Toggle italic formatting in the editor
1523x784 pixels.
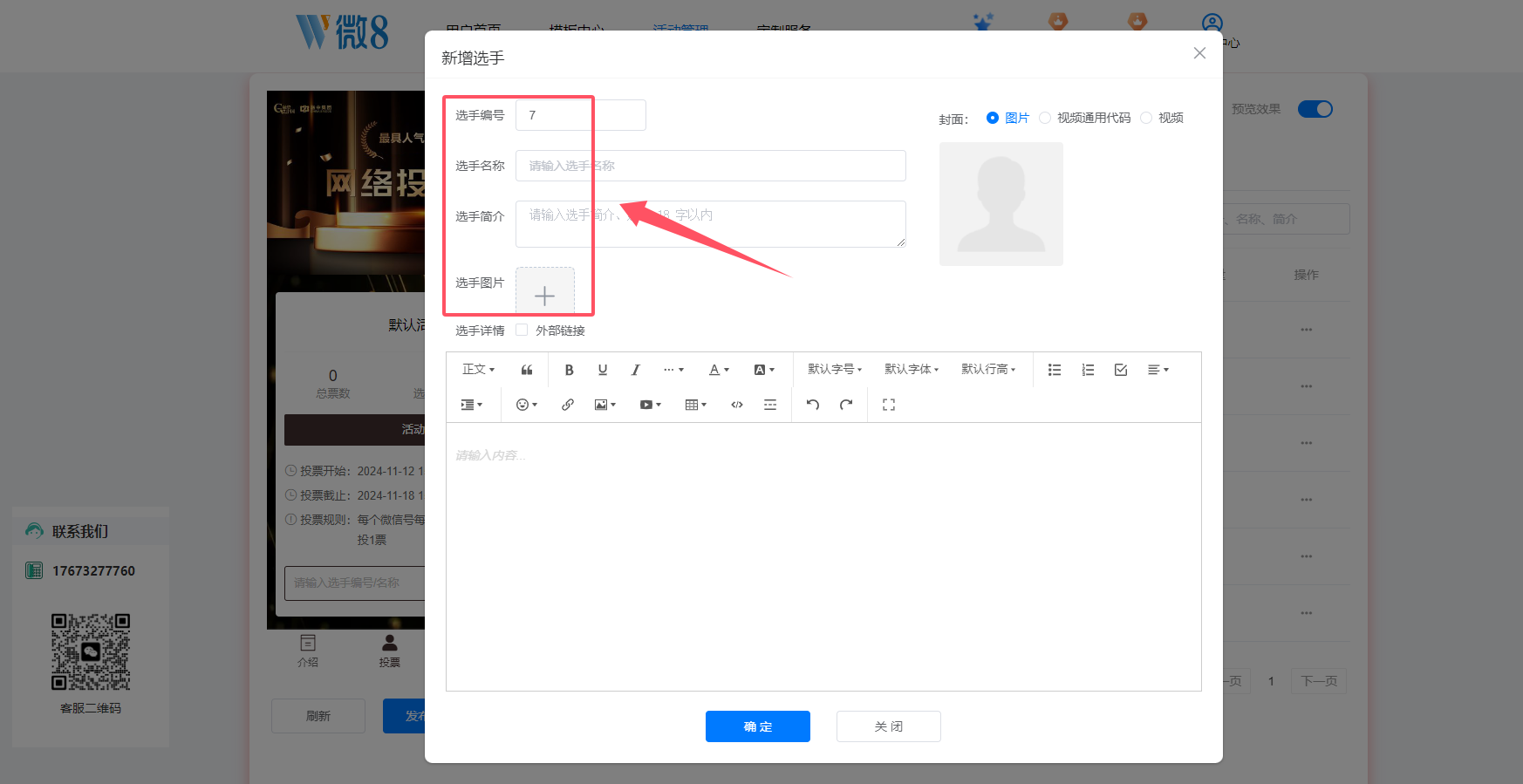click(x=636, y=370)
